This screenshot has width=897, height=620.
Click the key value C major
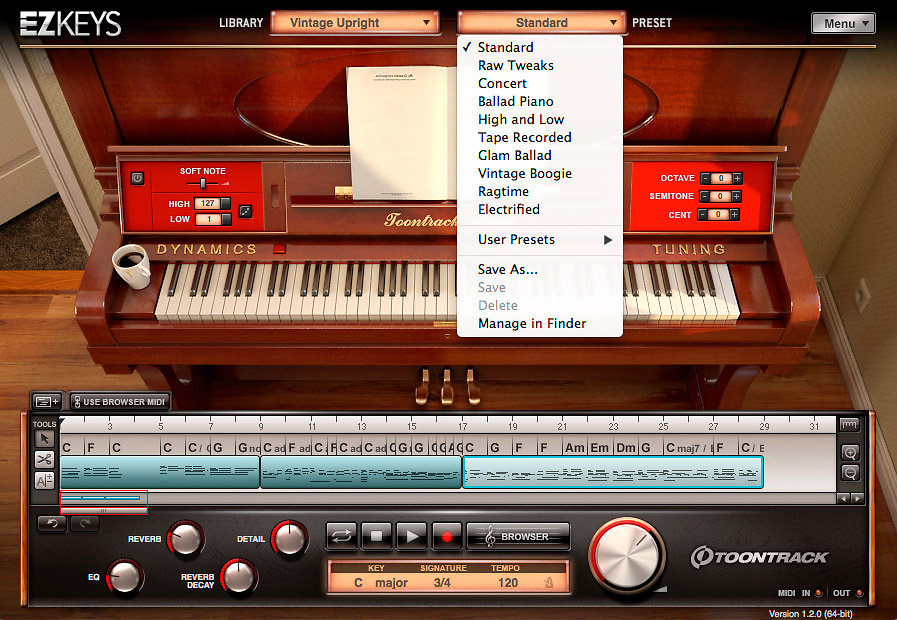click(x=380, y=583)
